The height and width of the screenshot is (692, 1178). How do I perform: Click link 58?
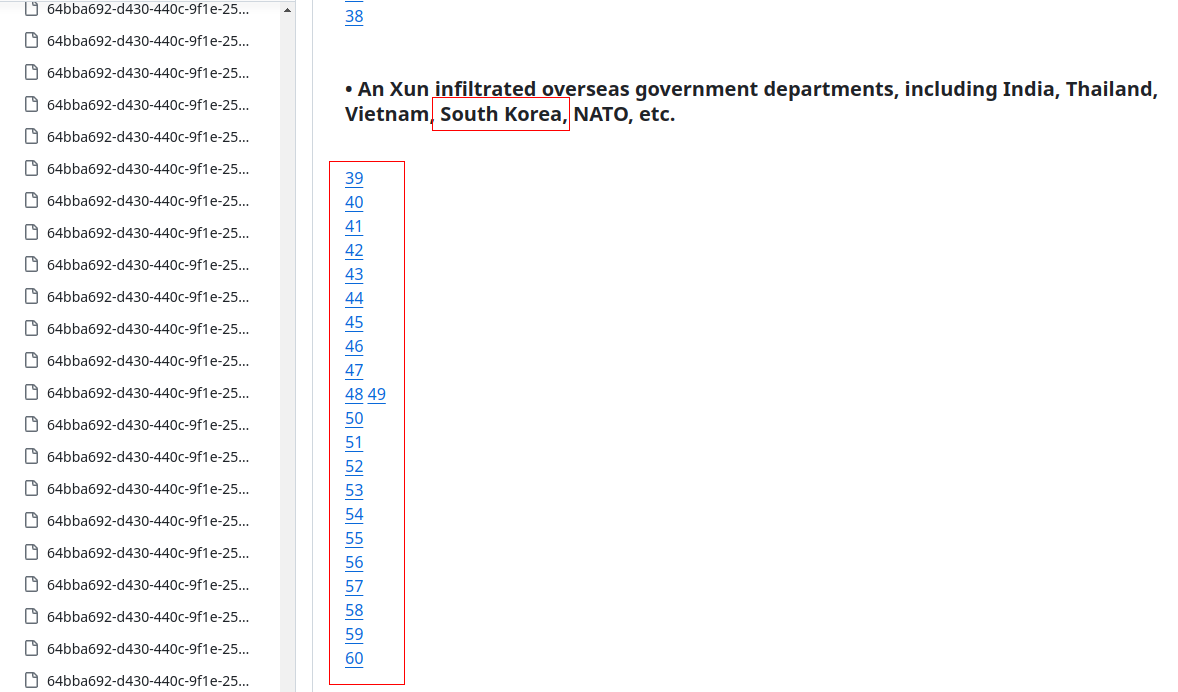click(x=354, y=611)
